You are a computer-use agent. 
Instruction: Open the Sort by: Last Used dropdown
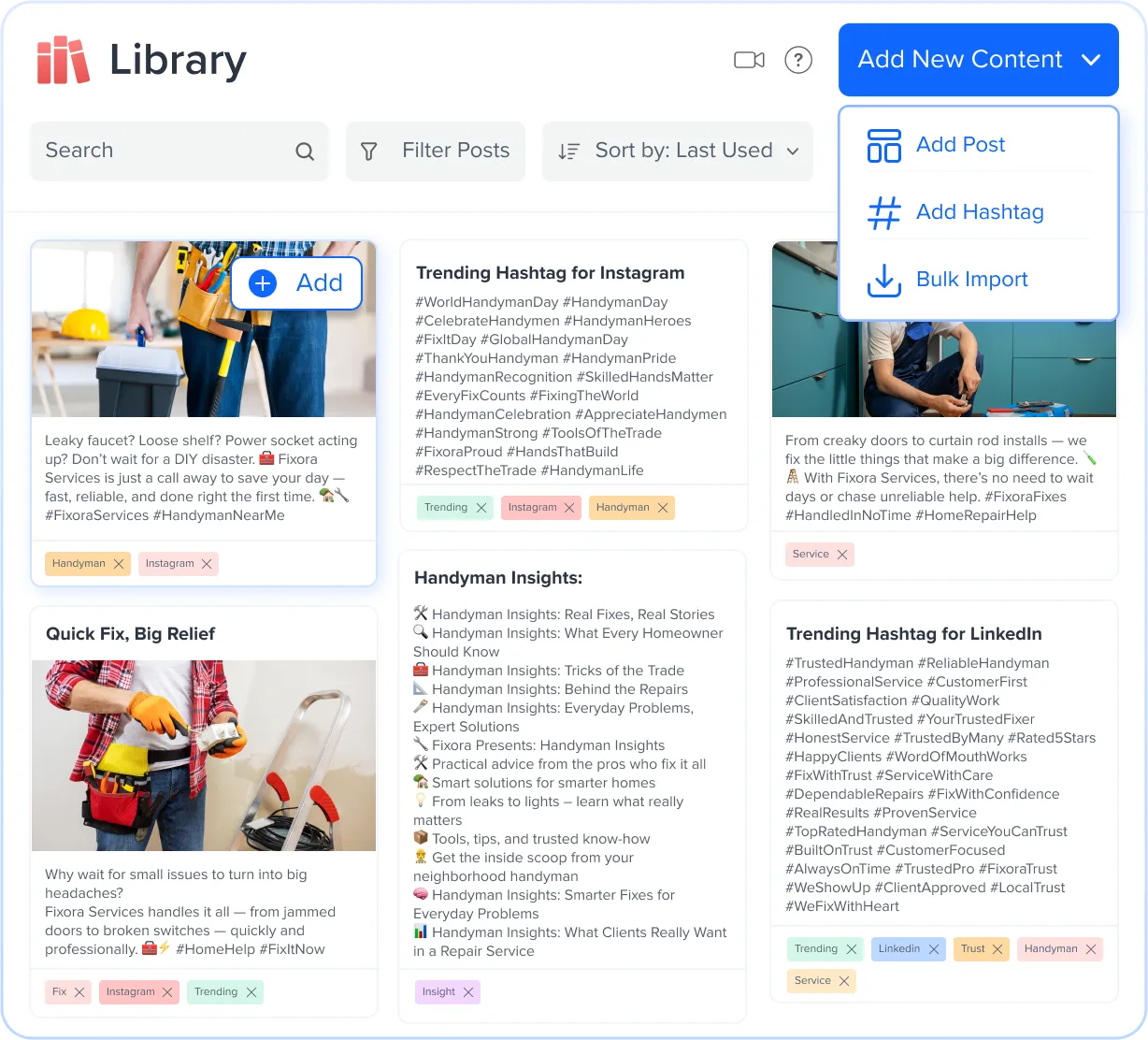pyautogui.click(x=677, y=151)
